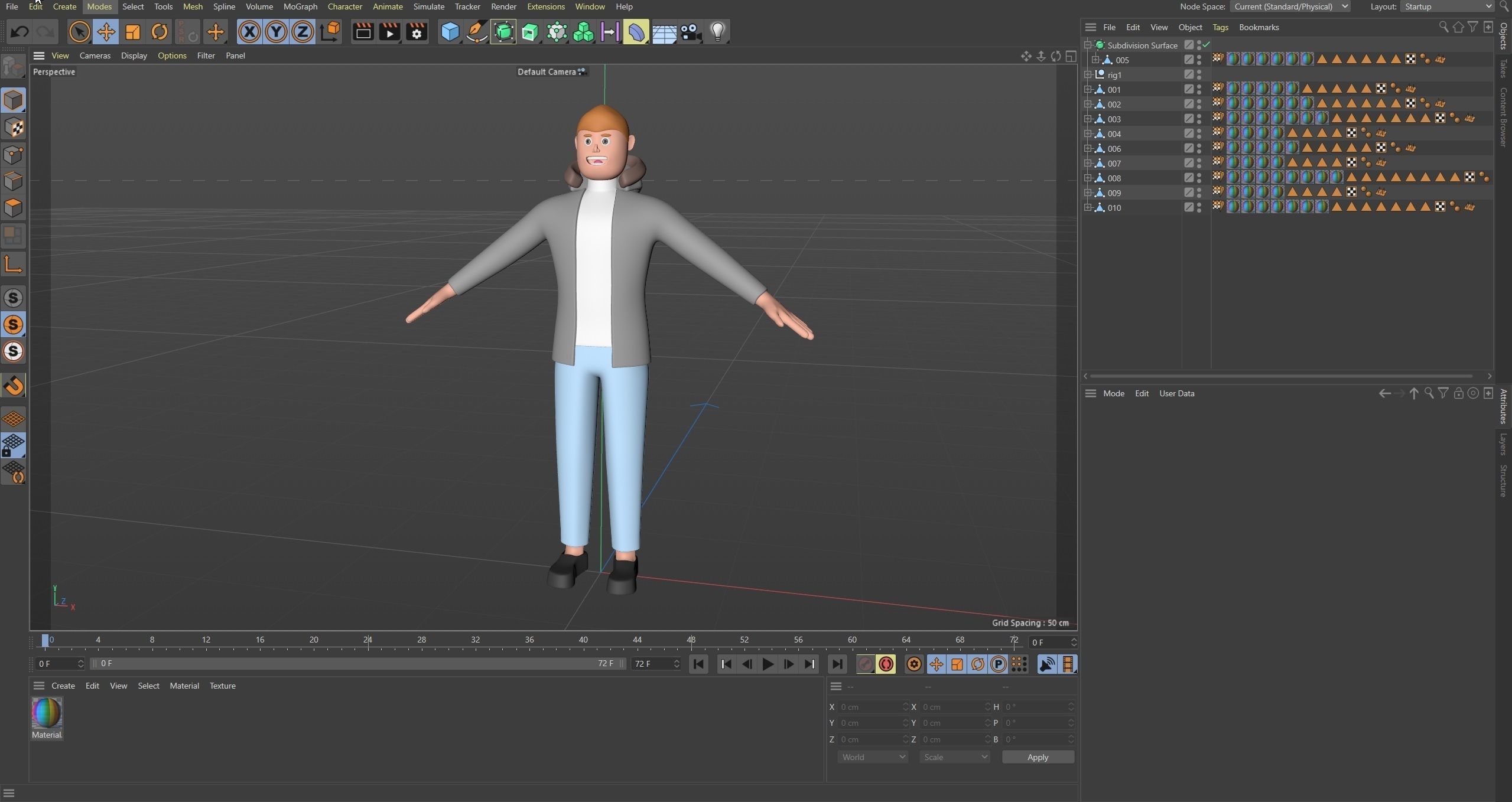Expand object 010 children
This screenshot has width=1512, height=802.
pos(1087,207)
